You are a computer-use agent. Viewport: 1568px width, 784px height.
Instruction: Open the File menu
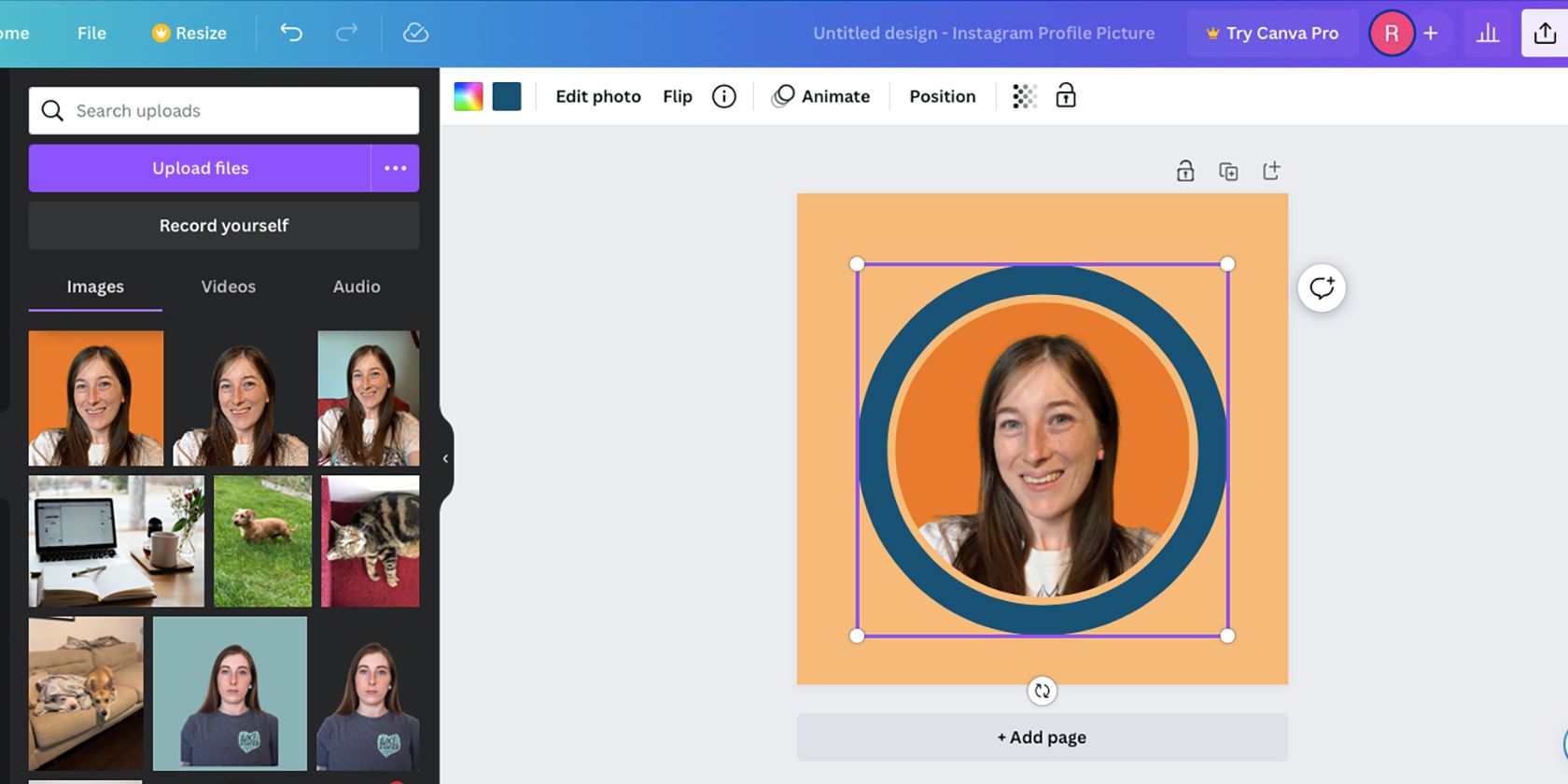coord(91,33)
